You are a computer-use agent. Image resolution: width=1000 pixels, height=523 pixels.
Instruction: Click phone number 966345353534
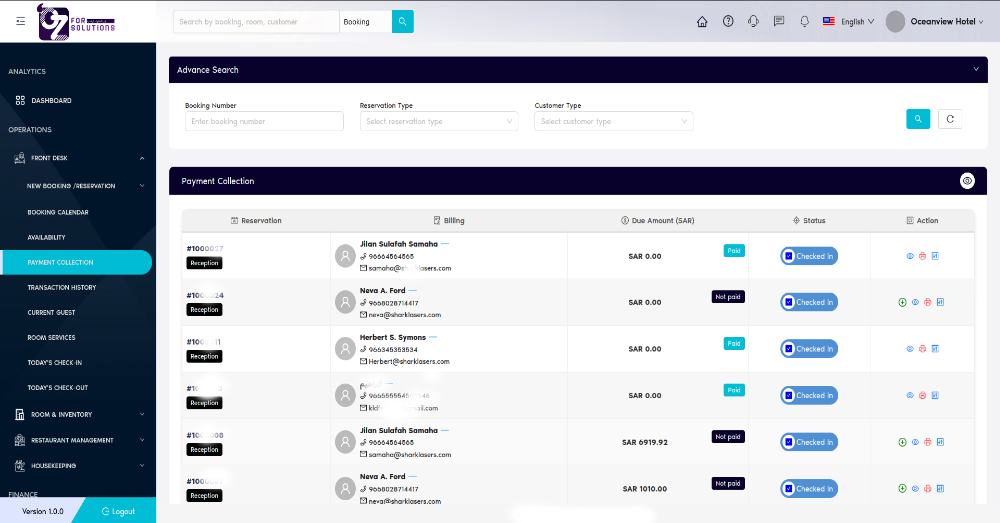(x=393, y=350)
